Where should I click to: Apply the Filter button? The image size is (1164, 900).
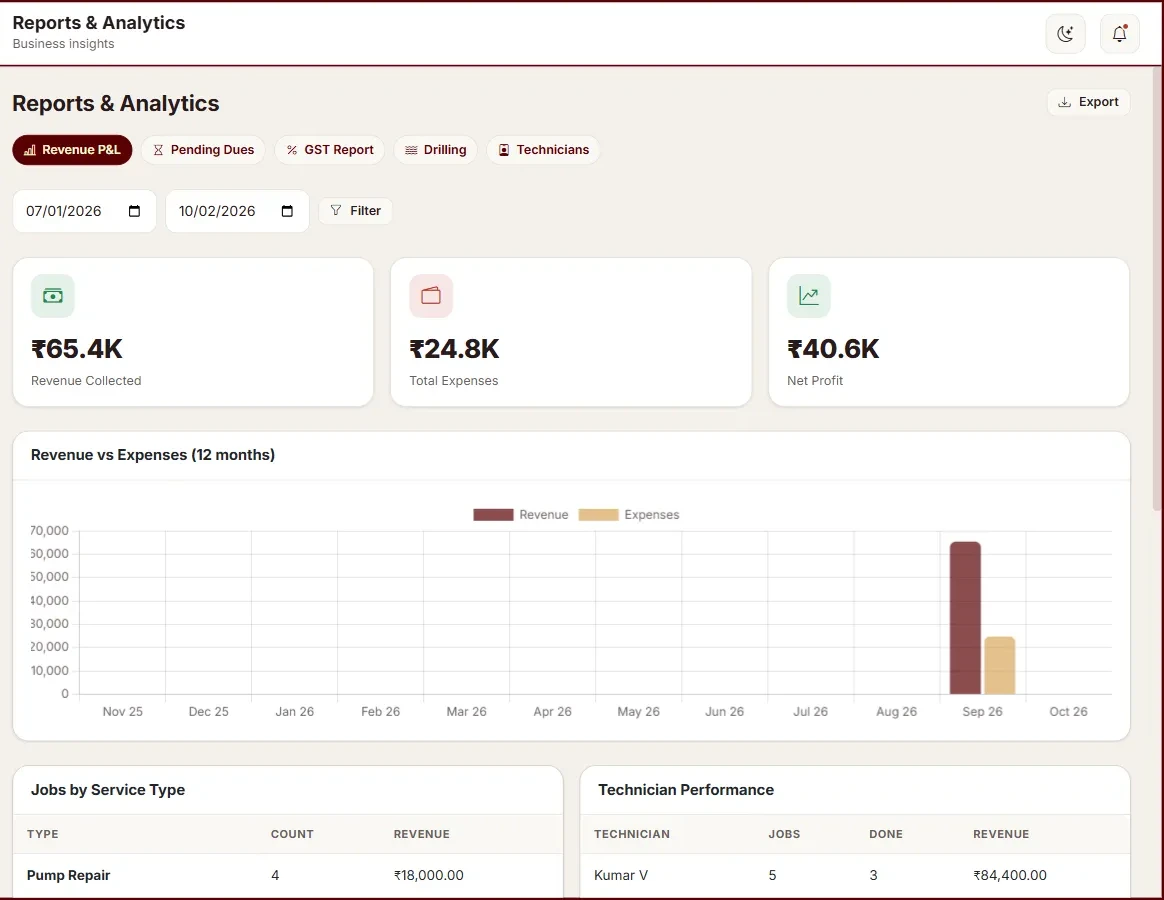tap(355, 211)
